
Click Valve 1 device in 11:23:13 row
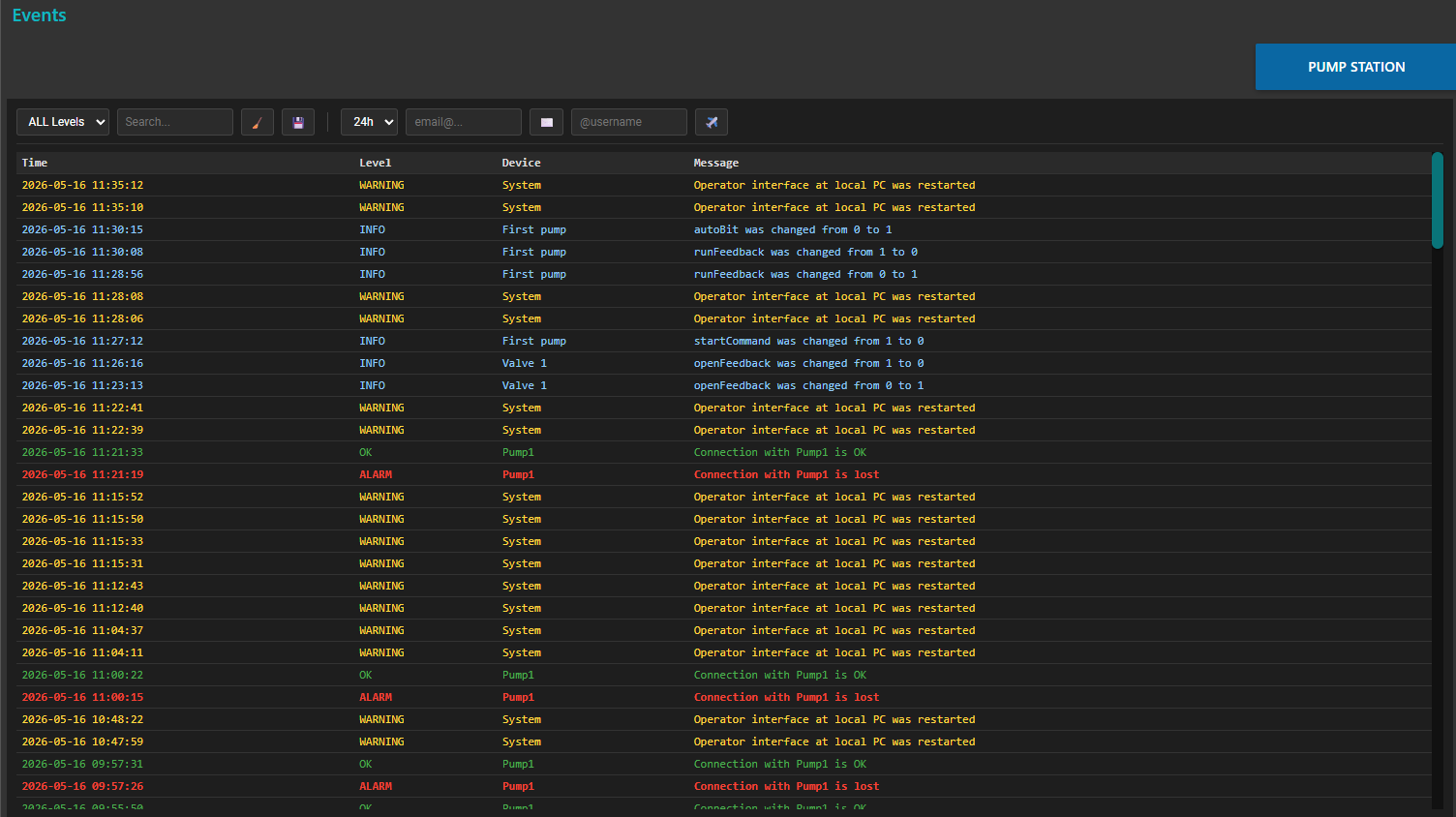pos(525,385)
